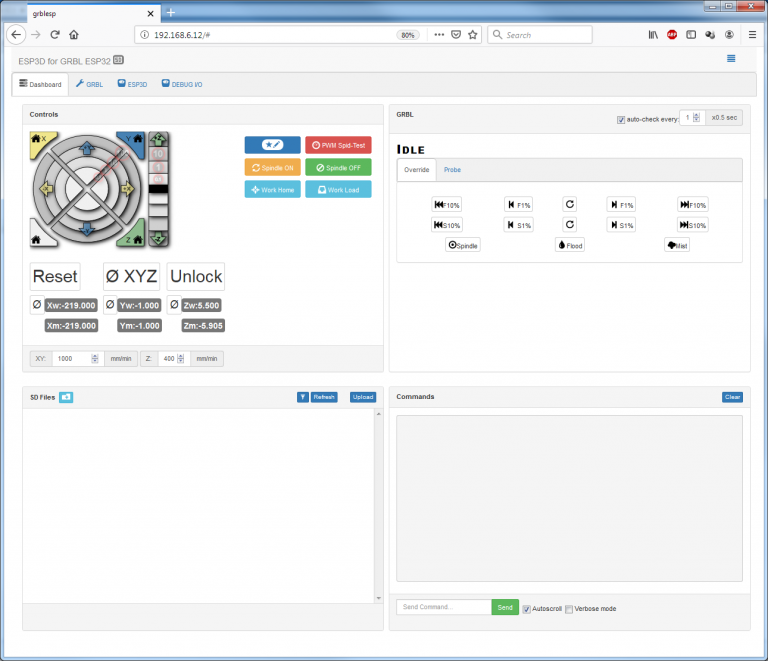Image resolution: width=768 pixels, height=661 pixels.
Task: Select Z jog step 1
Action: [158, 167]
